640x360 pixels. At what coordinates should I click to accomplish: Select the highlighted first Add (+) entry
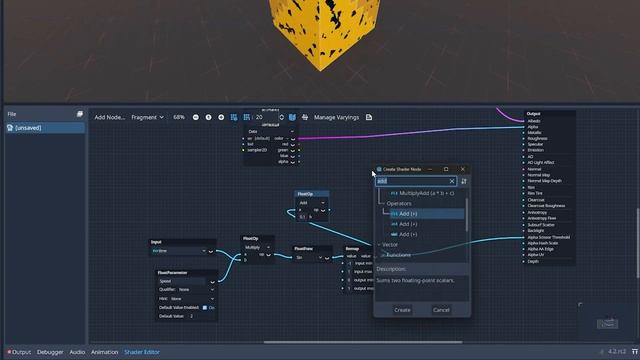427,214
